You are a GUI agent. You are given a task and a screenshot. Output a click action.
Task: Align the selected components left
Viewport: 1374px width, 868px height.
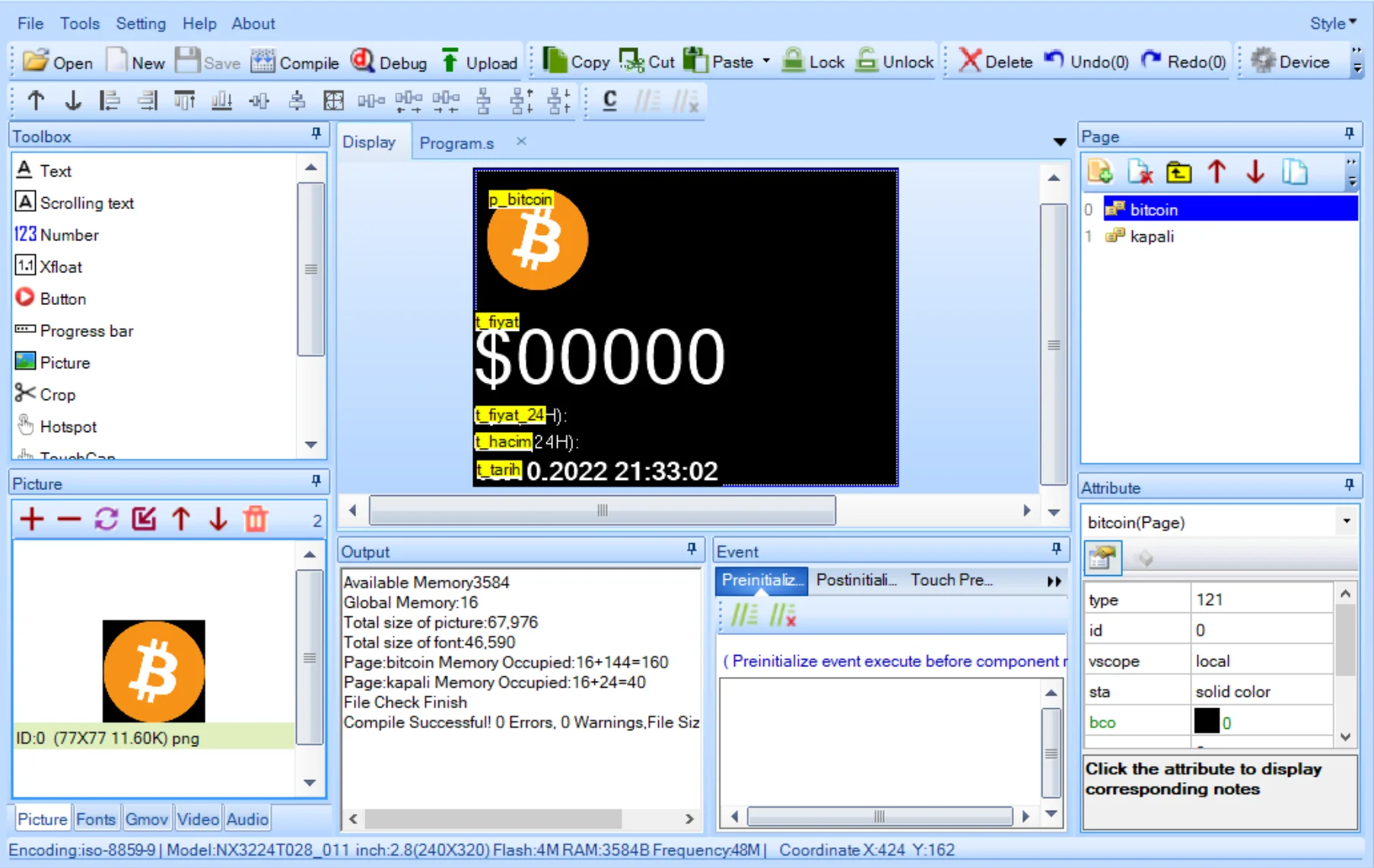pyautogui.click(x=110, y=100)
